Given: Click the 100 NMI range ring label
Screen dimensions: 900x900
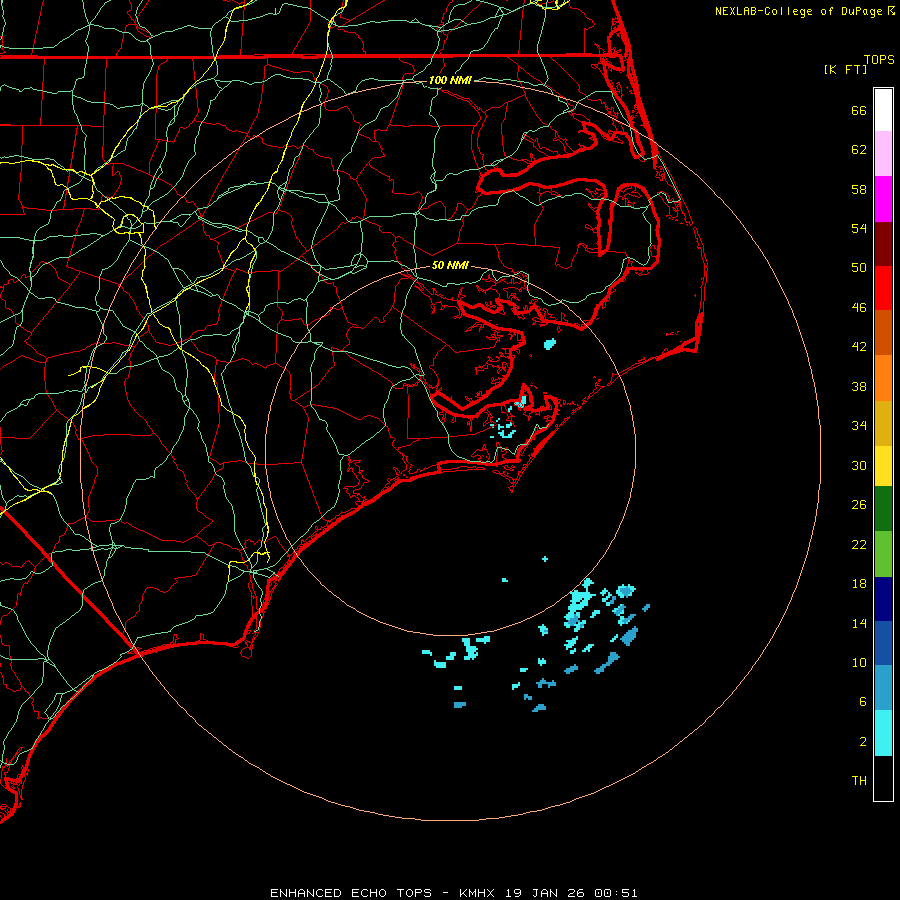Looking at the screenshot, I should point(450,80).
